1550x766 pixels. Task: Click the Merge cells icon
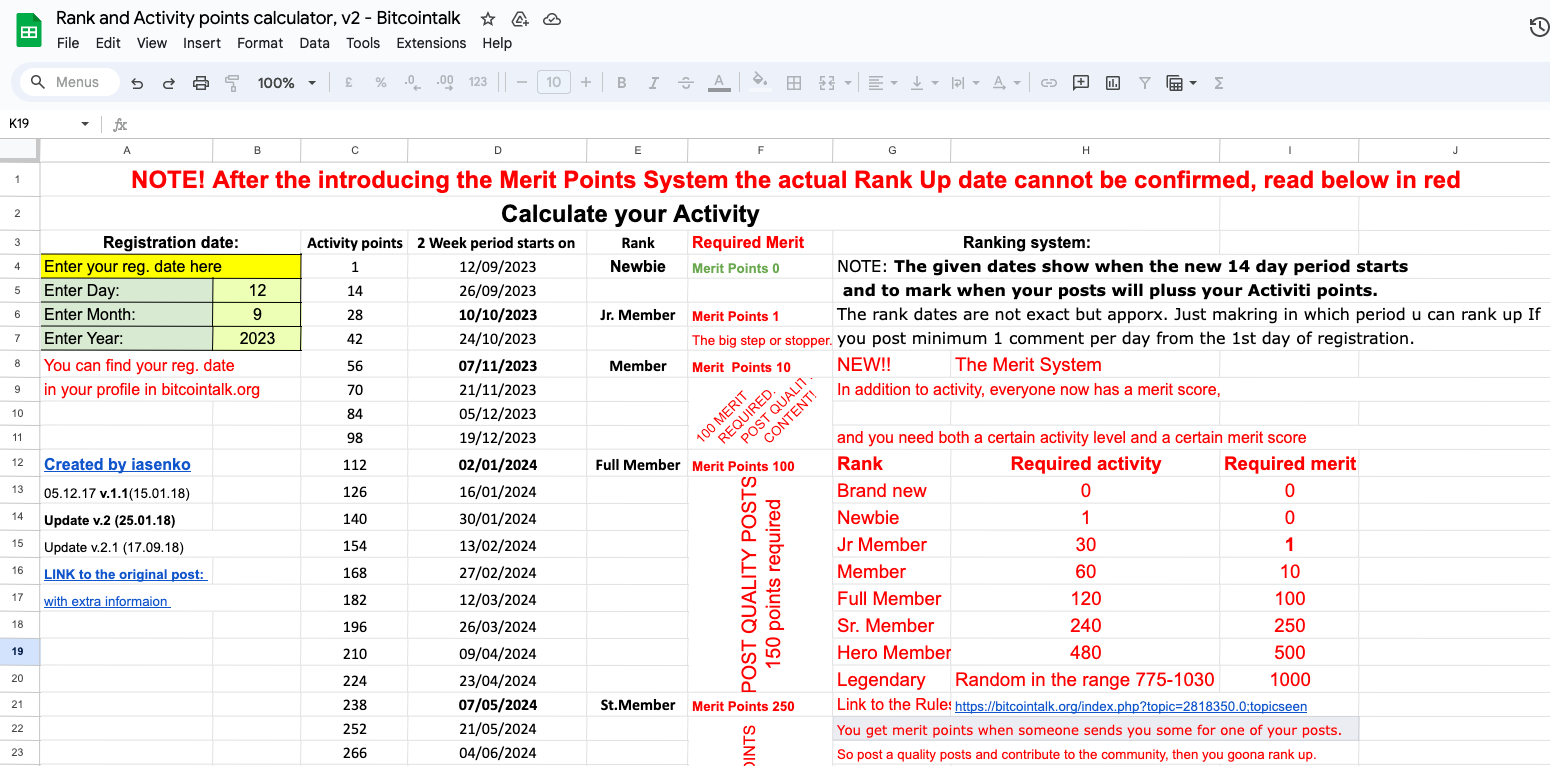pyautogui.click(x=827, y=83)
